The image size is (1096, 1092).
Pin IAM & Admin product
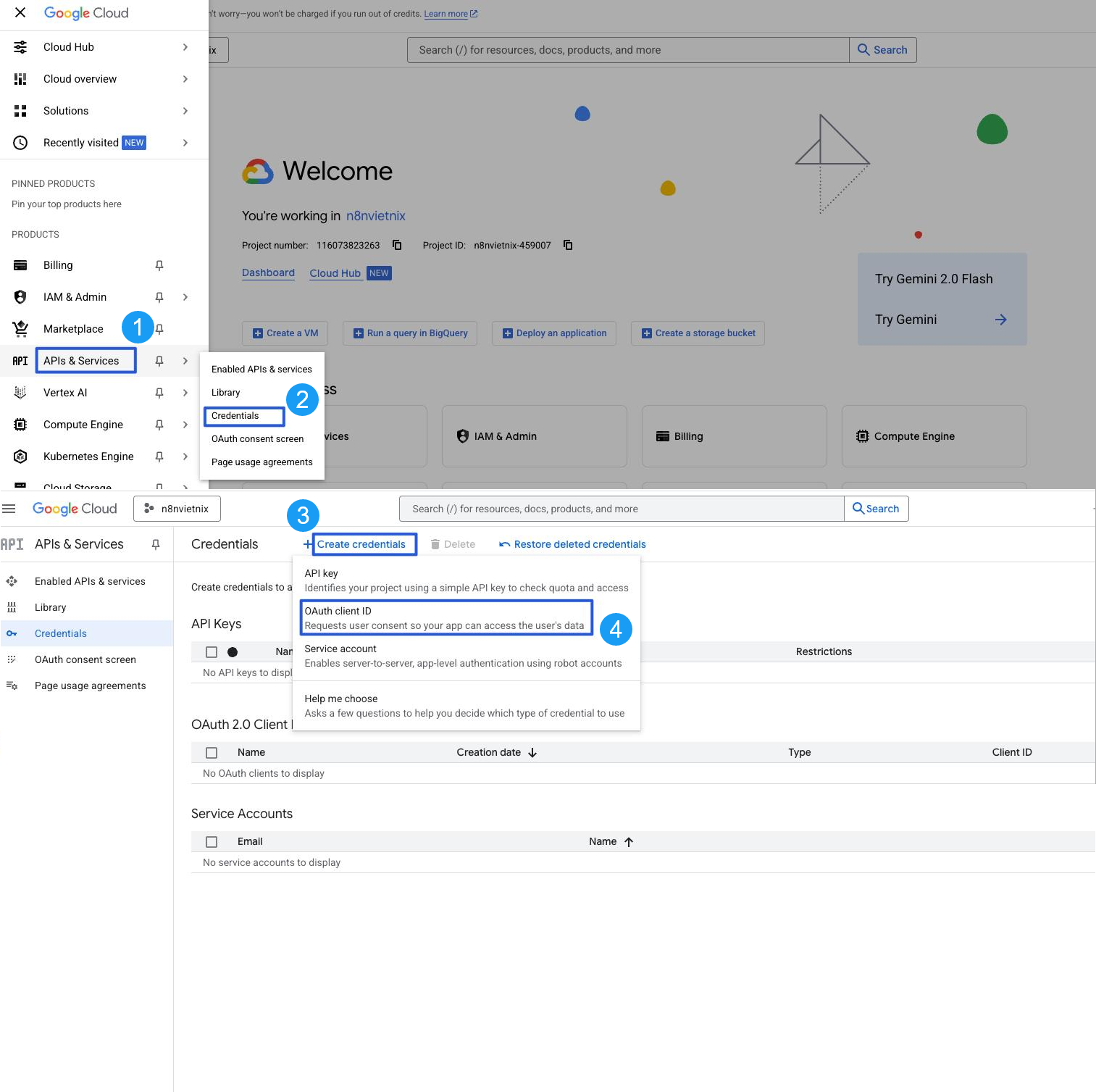click(159, 297)
